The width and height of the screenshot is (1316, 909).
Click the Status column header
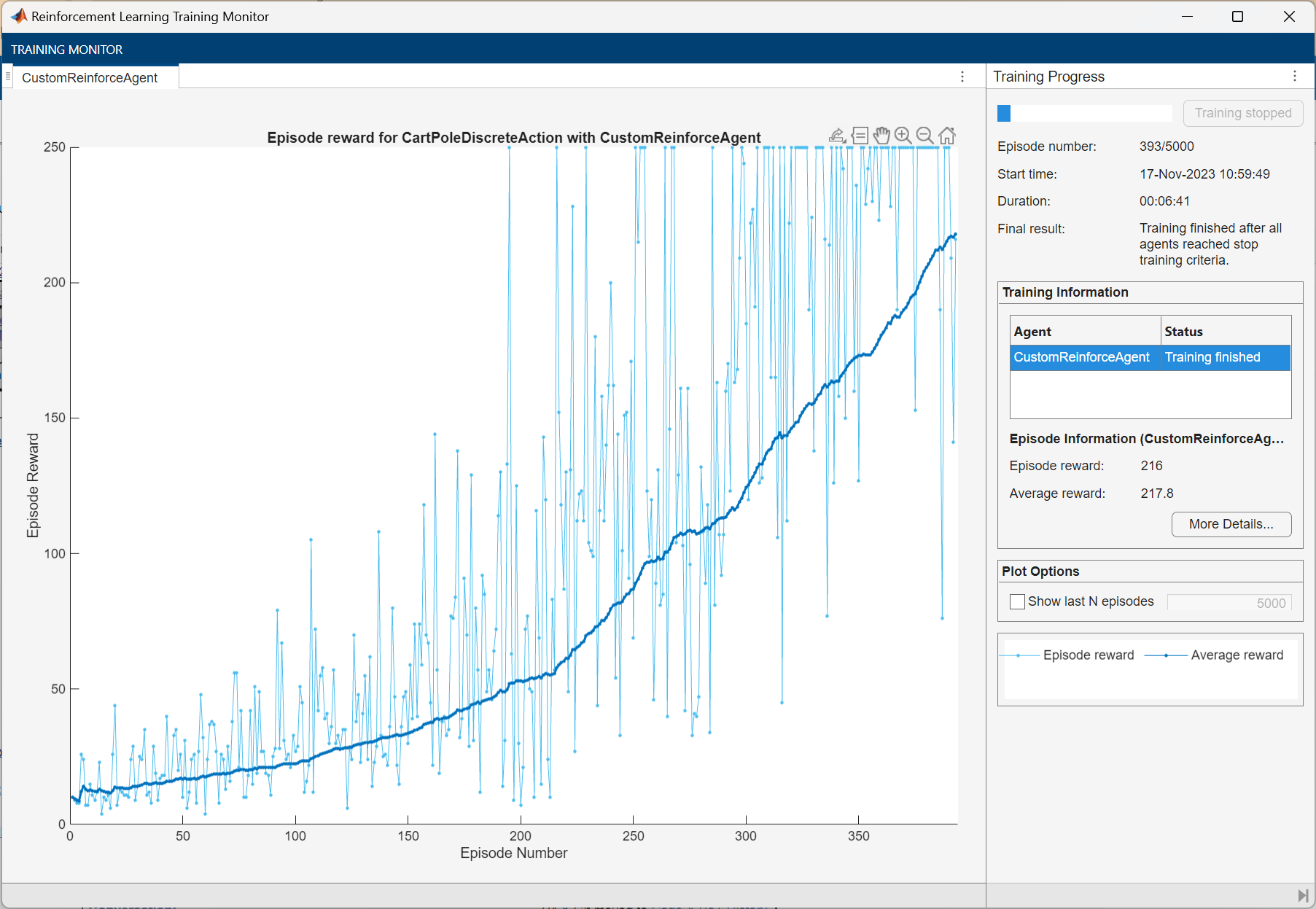[x=1225, y=332]
